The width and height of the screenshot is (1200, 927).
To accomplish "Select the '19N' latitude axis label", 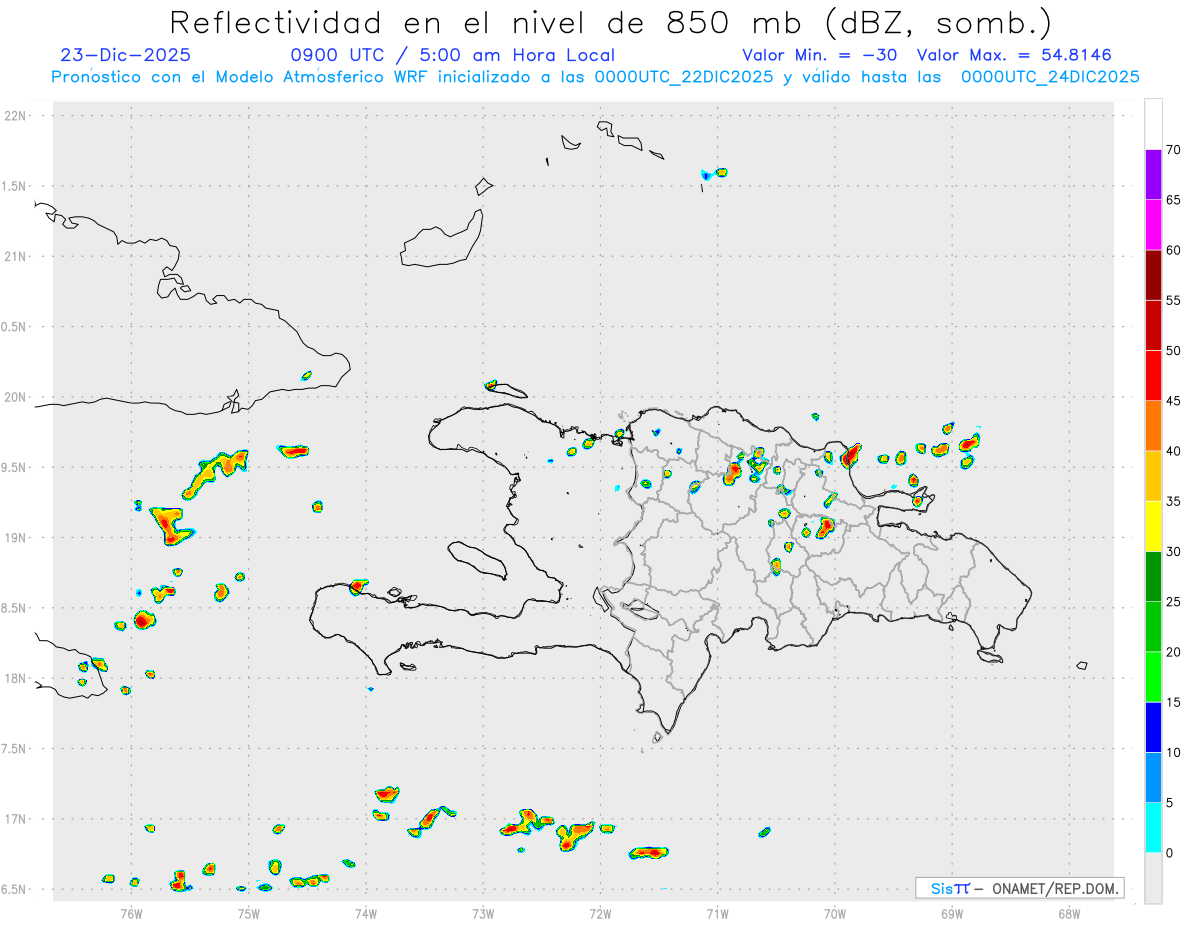I will (17, 537).
